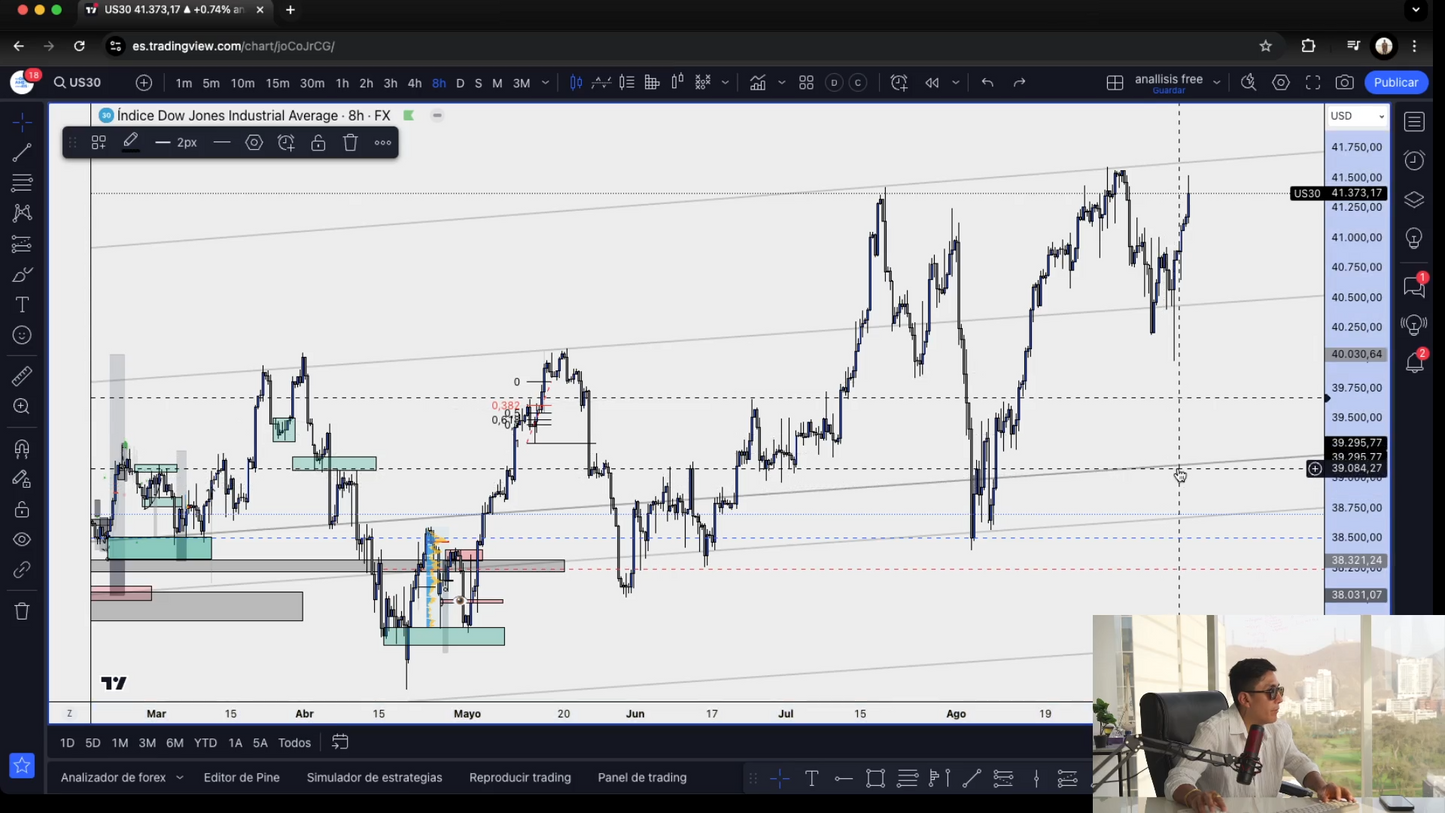Switch to Simulador de estrategias tab

point(374,777)
